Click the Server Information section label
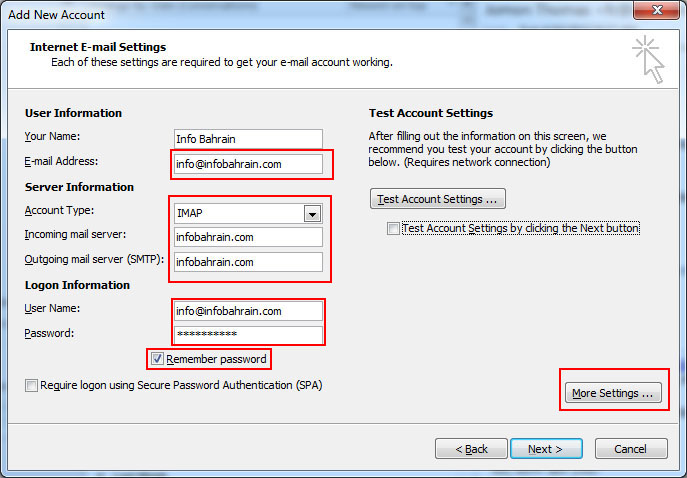This screenshot has height=478, width=687. (x=79, y=187)
